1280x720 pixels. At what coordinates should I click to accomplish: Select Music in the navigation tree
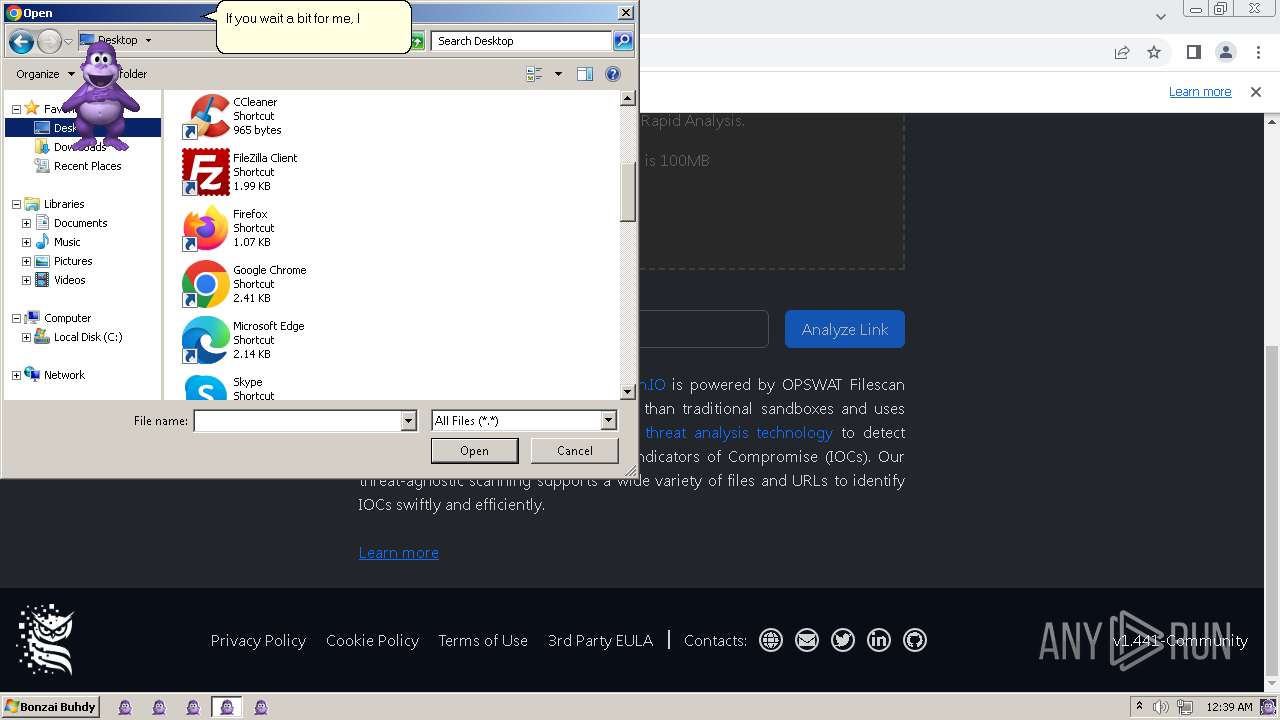(x=67, y=242)
